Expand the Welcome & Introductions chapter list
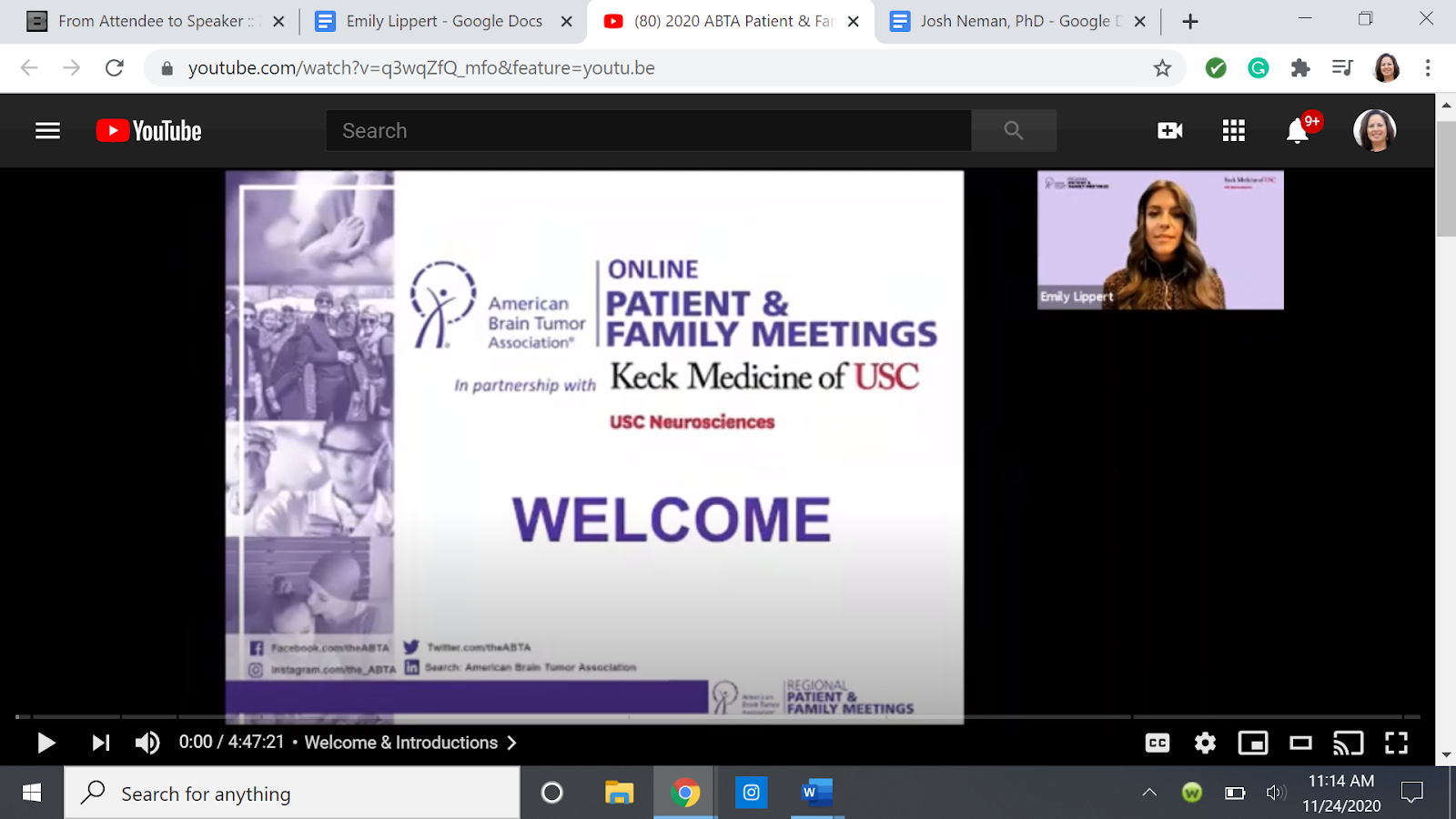 (410, 743)
